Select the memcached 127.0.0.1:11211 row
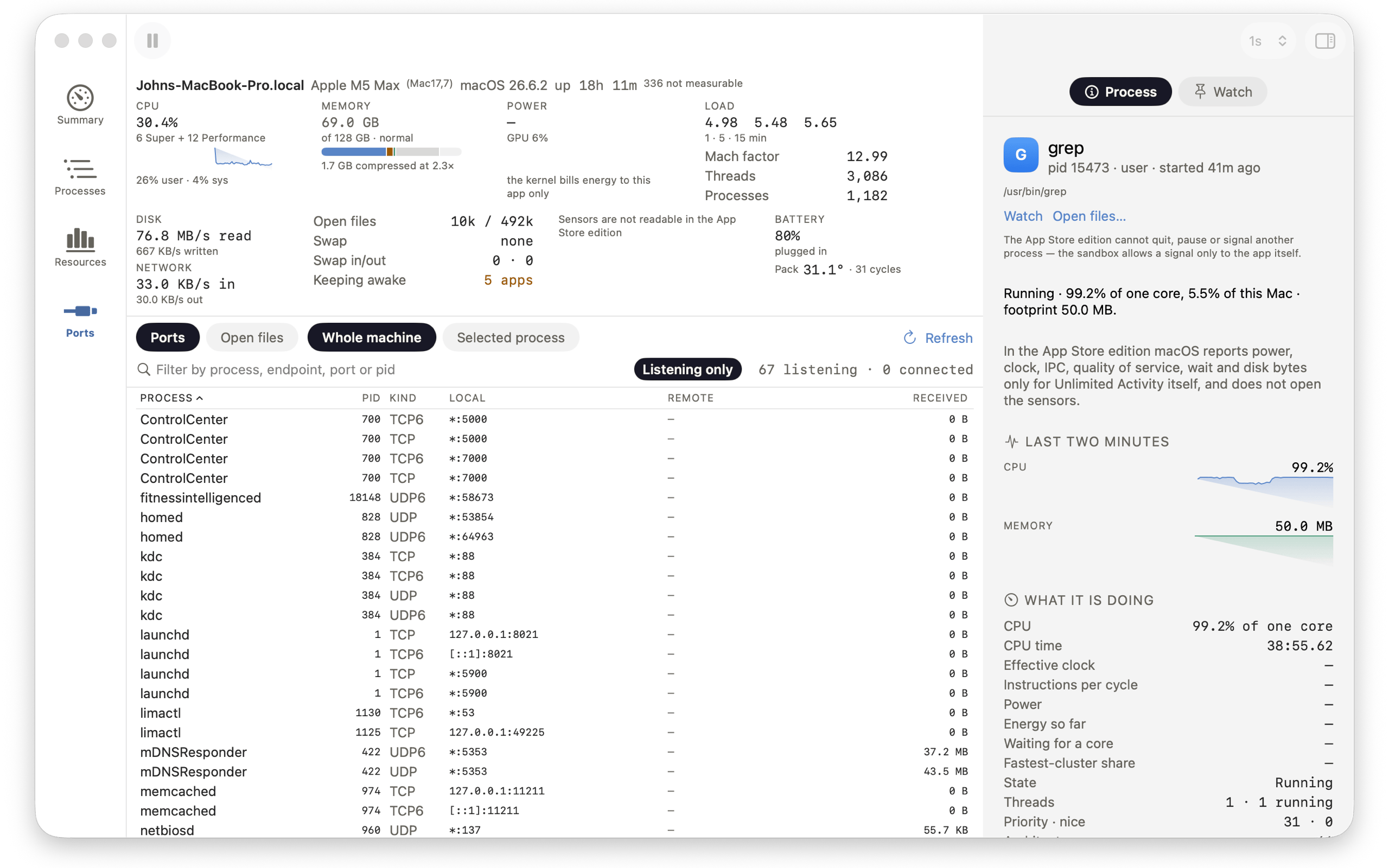Image resolution: width=1389 pixels, height=868 pixels. (x=555, y=791)
